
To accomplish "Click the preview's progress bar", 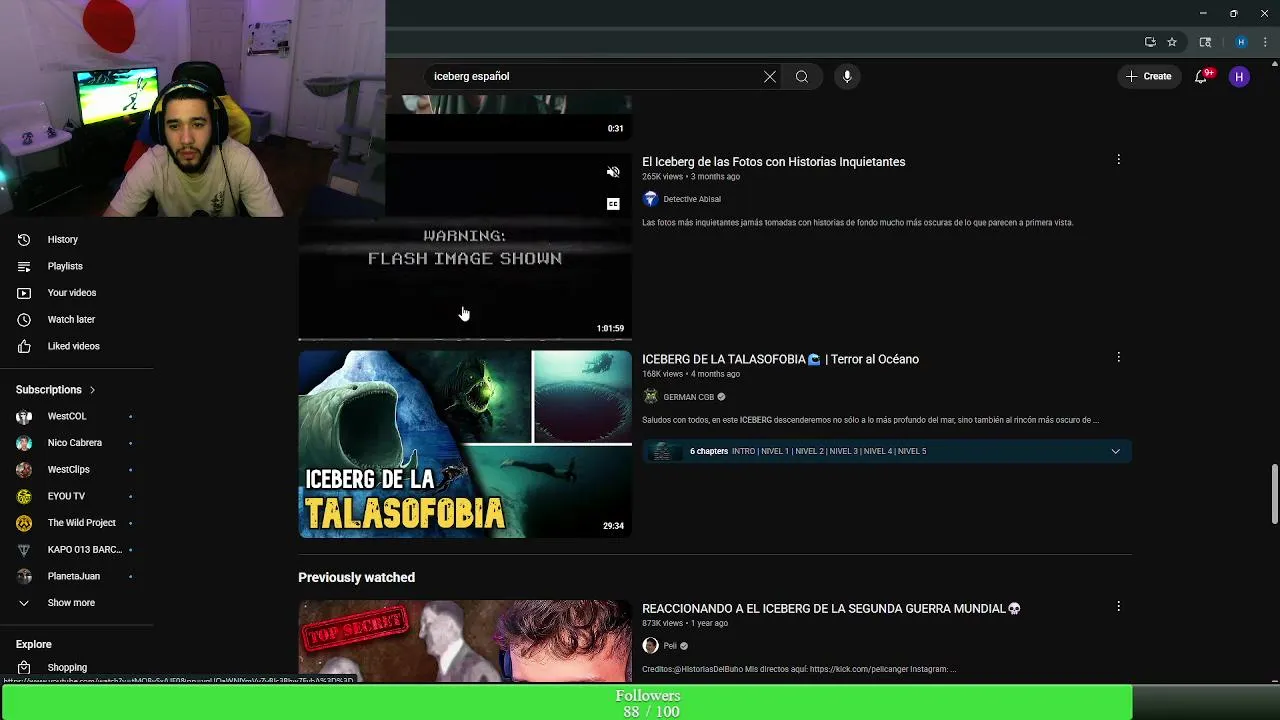I will [x=465, y=339].
